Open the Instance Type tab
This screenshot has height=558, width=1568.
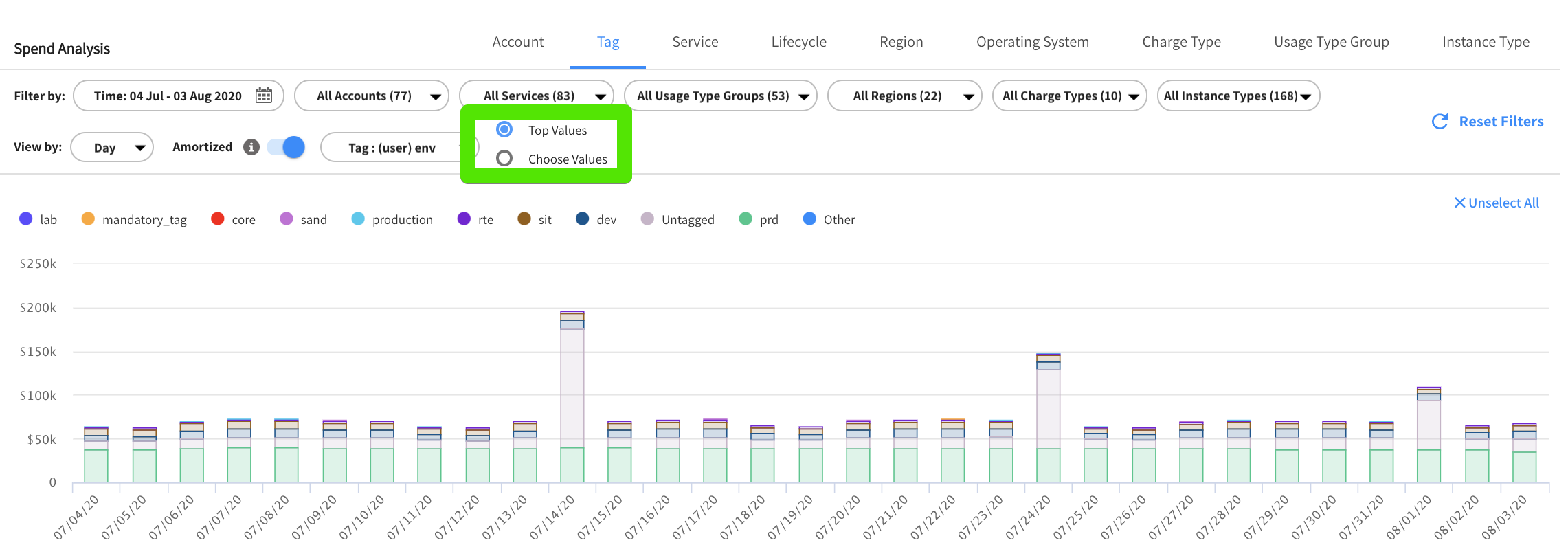(1486, 42)
